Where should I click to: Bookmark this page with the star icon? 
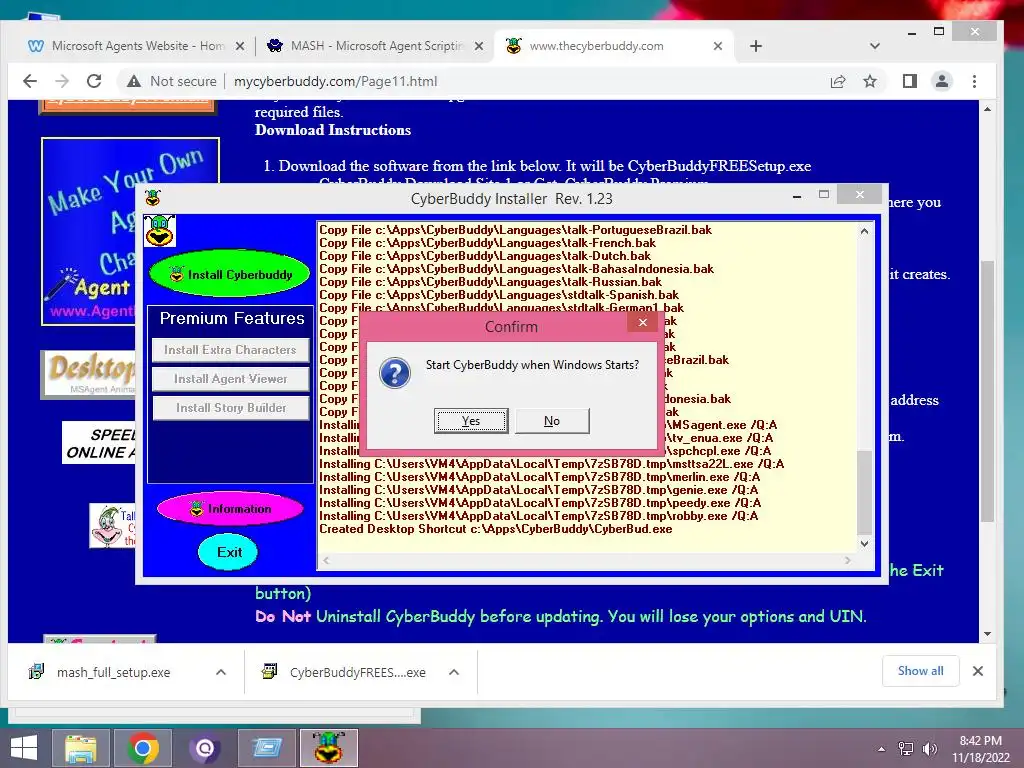point(870,81)
